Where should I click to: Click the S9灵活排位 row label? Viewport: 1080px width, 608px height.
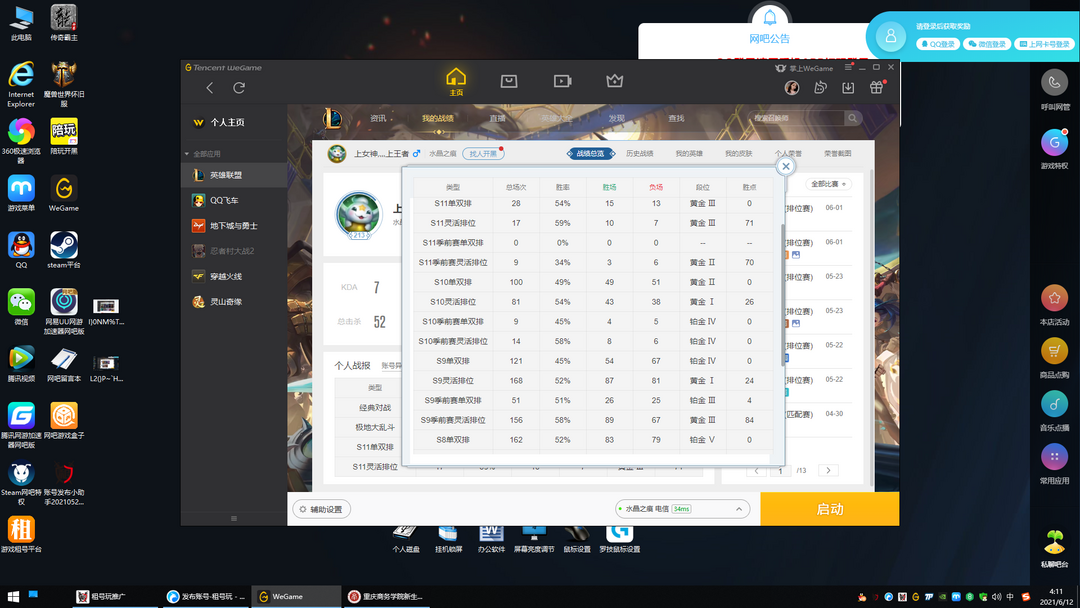[453, 381]
